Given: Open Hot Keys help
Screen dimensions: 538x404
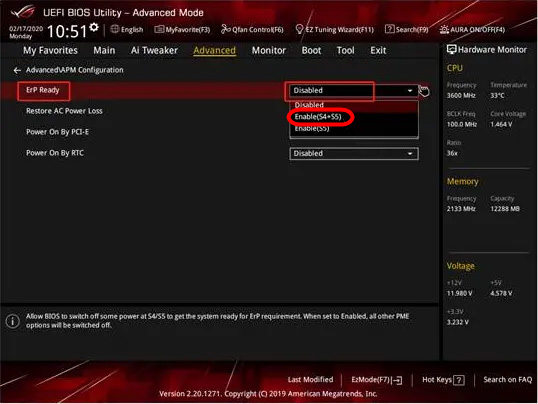Looking at the screenshot, I should pos(443,380).
